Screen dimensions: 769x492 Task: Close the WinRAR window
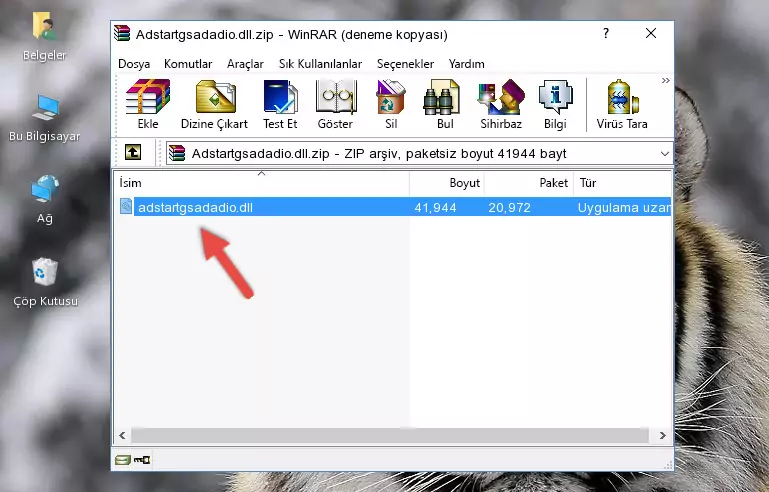pos(651,33)
